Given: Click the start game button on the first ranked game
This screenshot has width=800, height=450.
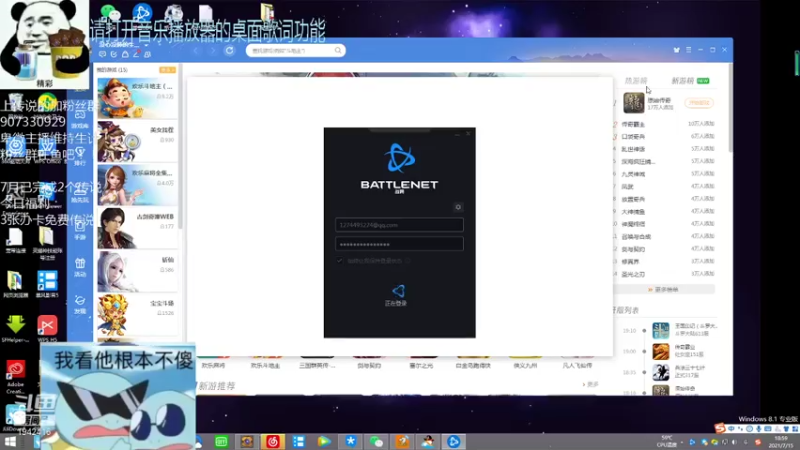Looking at the screenshot, I should point(699,103).
